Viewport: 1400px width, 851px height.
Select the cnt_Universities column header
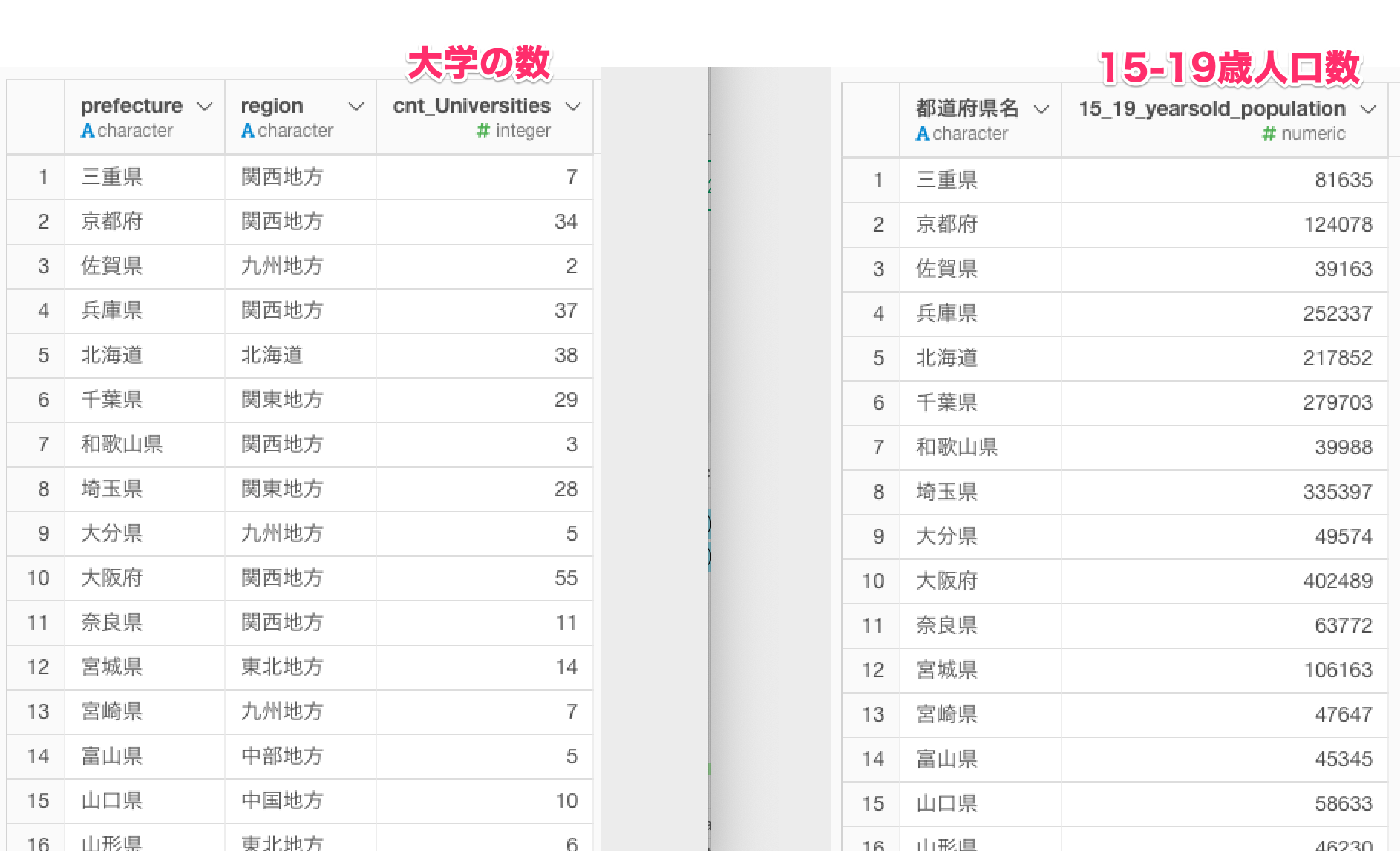[485, 117]
